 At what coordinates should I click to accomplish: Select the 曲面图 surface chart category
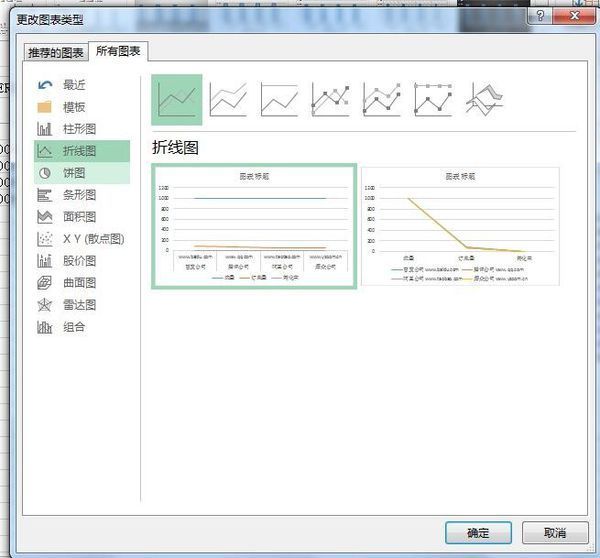82,283
